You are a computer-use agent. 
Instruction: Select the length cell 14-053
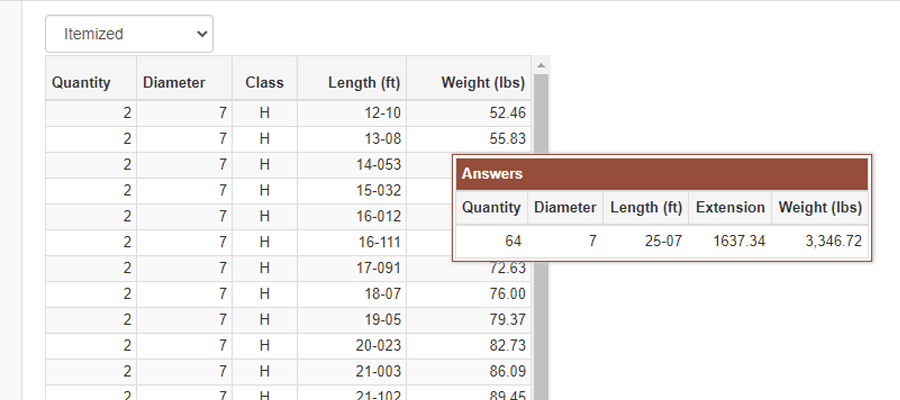[352, 165]
